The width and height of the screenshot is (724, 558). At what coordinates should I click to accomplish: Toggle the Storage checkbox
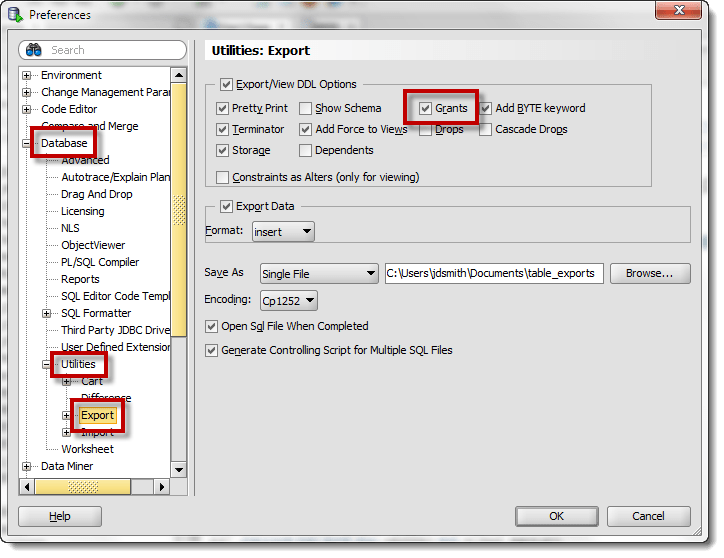coord(222,150)
